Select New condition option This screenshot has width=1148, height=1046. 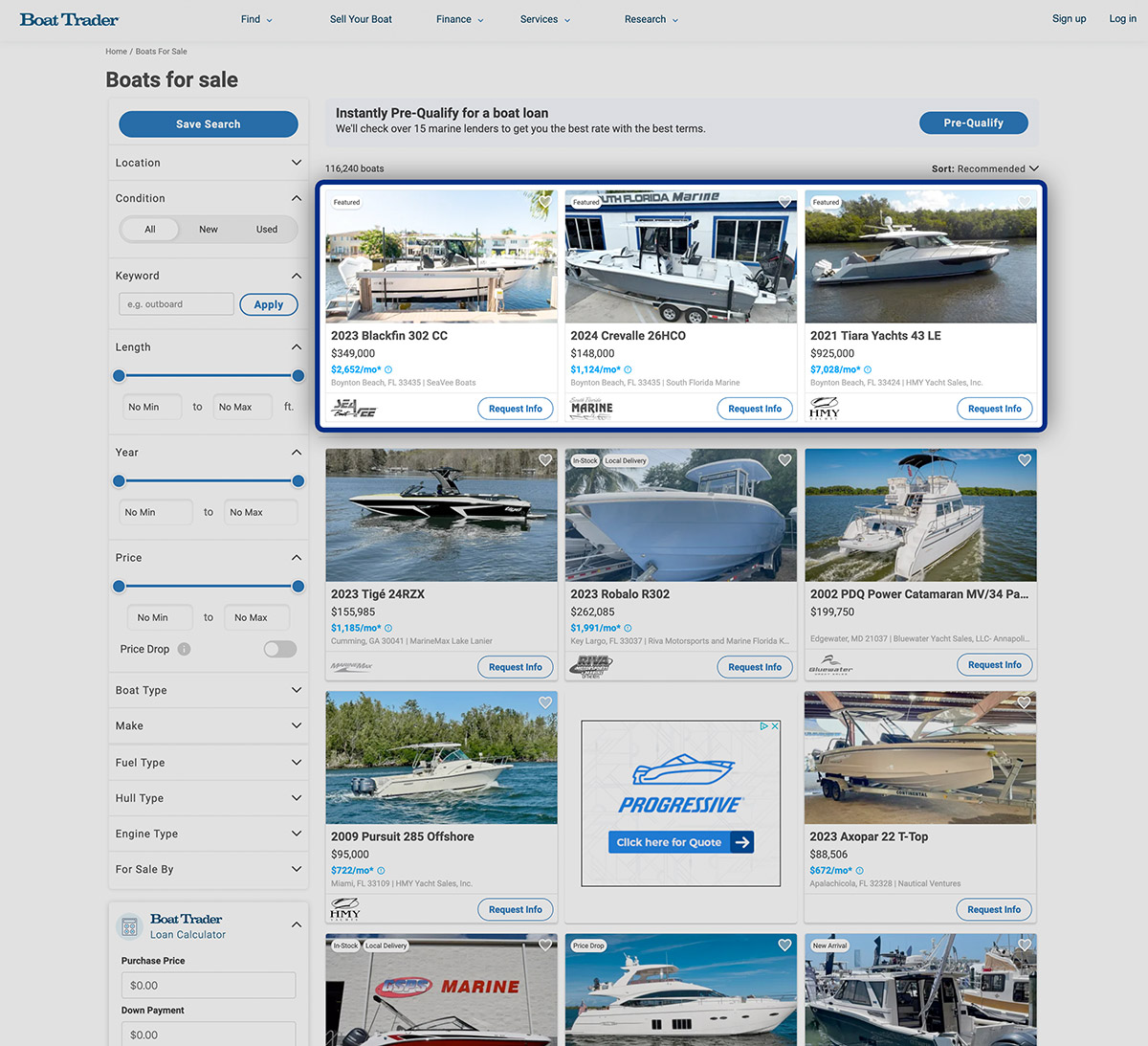[209, 230]
